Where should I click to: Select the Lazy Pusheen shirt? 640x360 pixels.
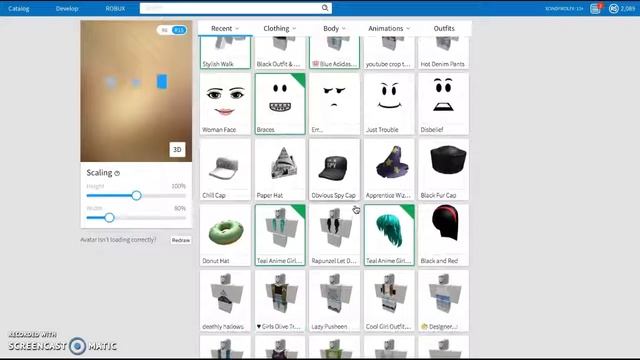click(335, 301)
